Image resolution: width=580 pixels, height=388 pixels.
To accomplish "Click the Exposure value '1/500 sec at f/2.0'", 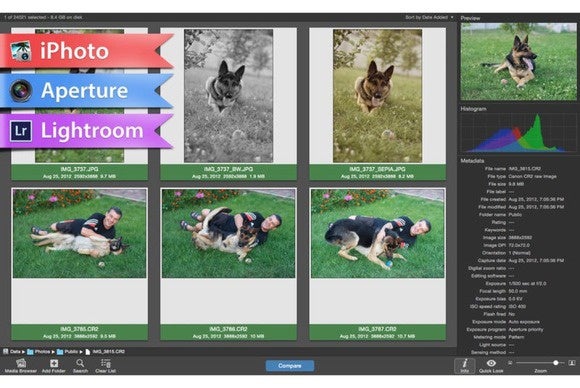I will pos(527,284).
